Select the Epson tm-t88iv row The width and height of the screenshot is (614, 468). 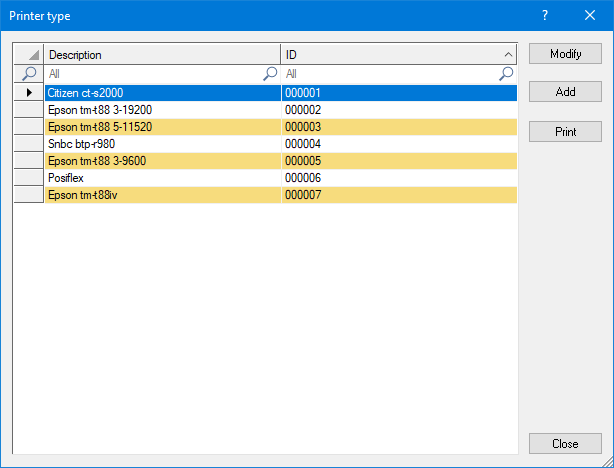pyautogui.click(x=162, y=194)
